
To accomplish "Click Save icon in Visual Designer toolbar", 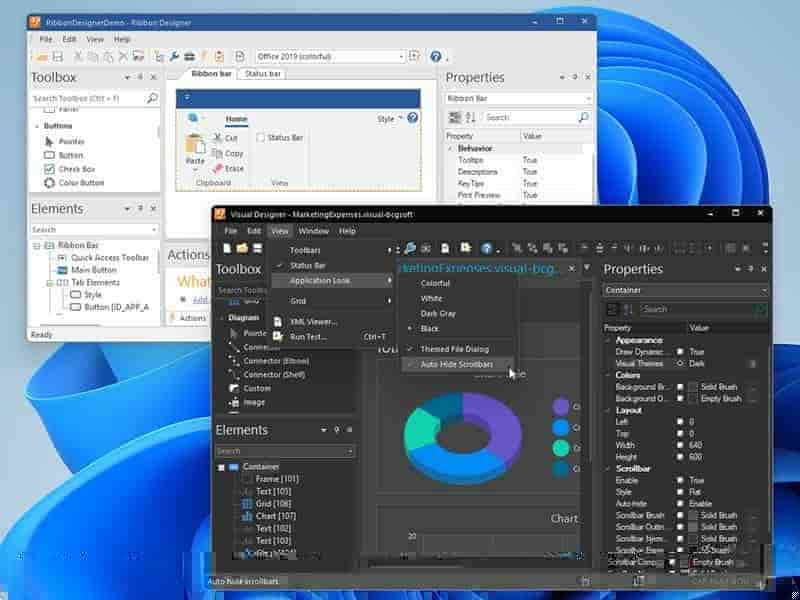I will coord(257,248).
